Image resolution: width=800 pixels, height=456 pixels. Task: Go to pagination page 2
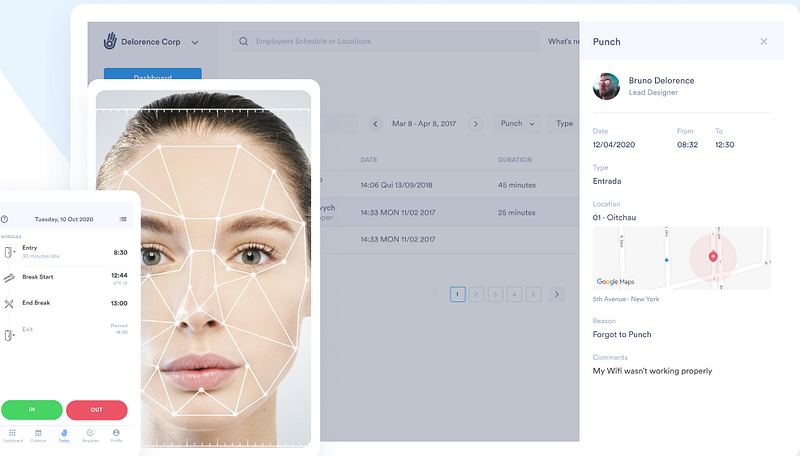pos(476,294)
